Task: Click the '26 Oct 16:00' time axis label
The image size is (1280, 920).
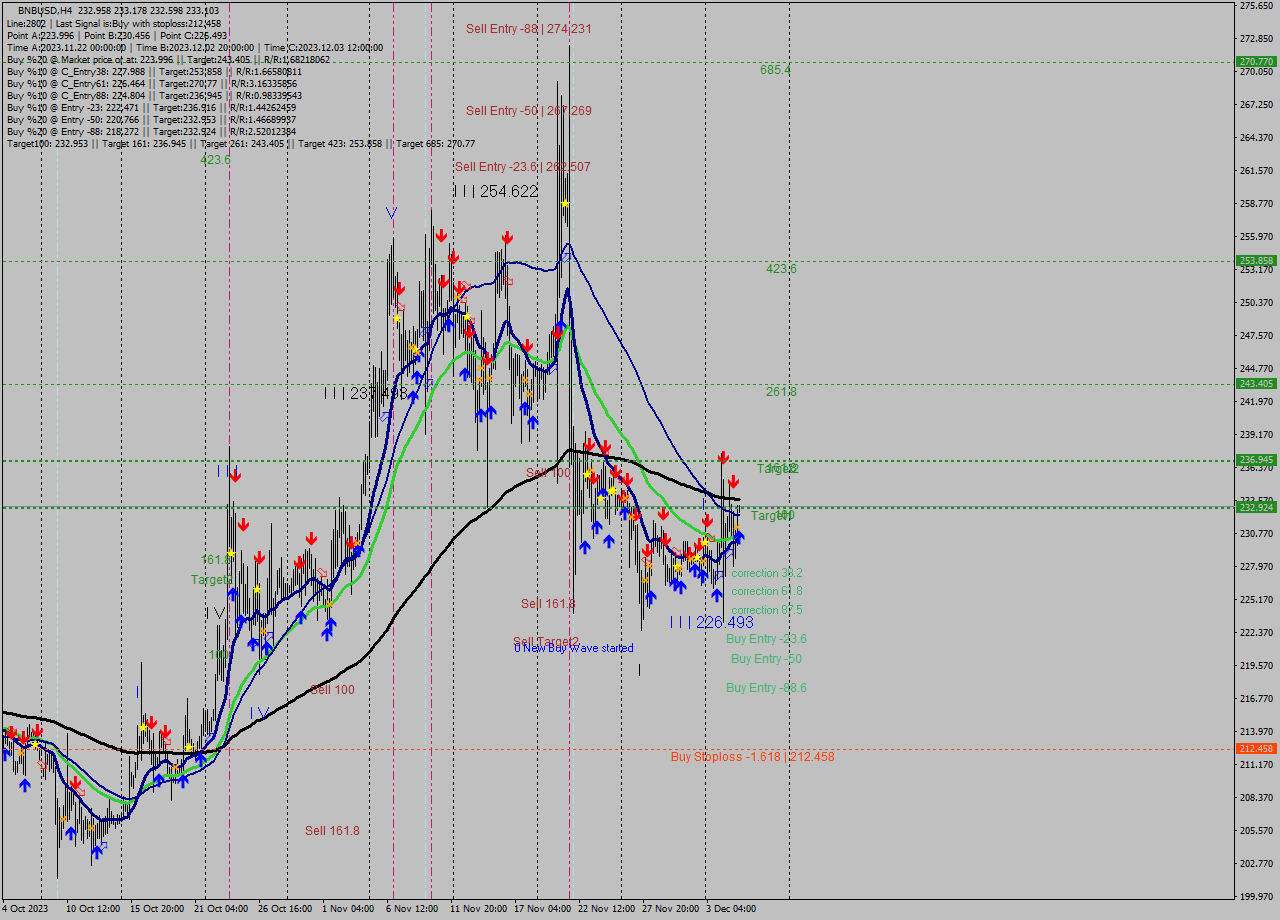Action: pyautogui.click(x=286, y=909)
